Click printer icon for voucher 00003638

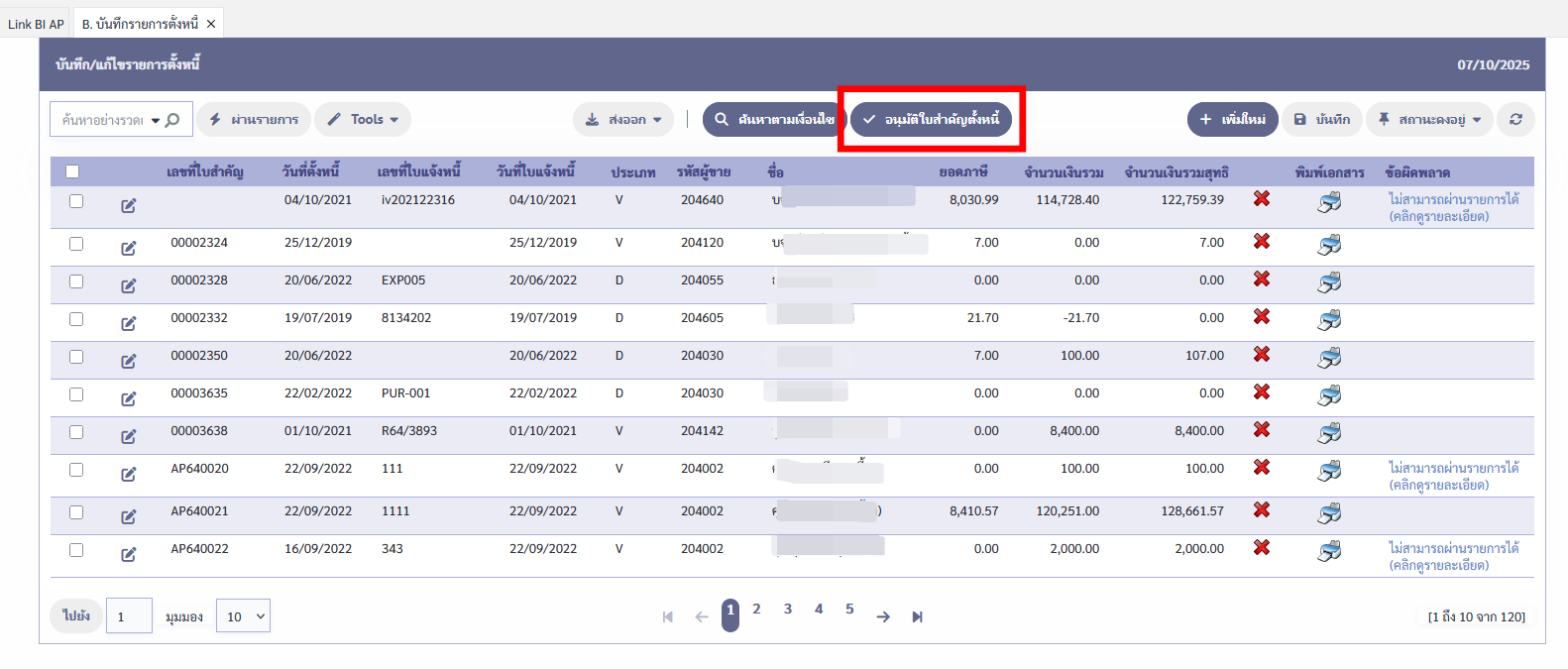1328,432
